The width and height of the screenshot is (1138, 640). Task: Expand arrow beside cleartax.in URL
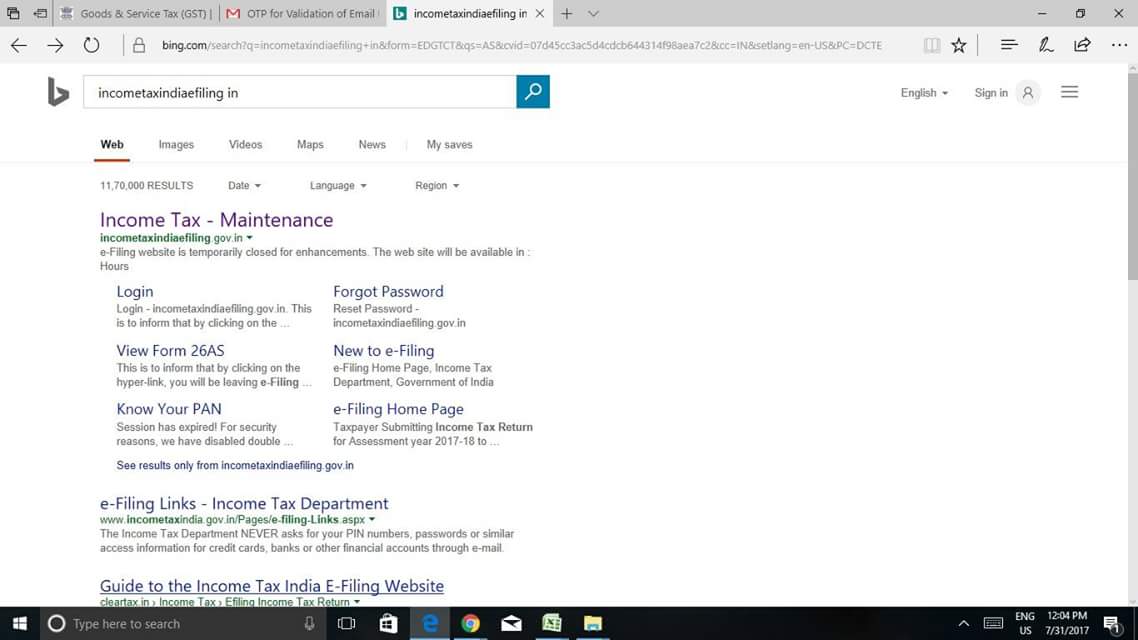356,602
